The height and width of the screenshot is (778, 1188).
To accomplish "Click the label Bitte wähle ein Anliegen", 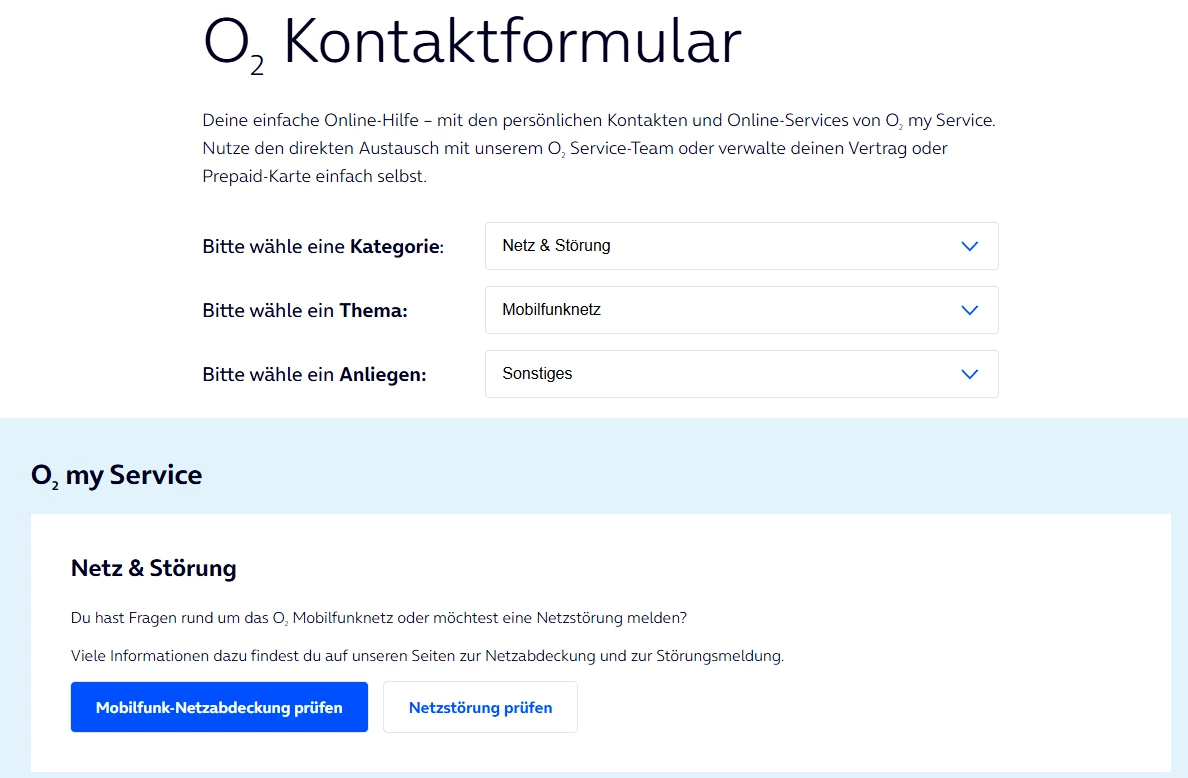I will coord(314,374).
